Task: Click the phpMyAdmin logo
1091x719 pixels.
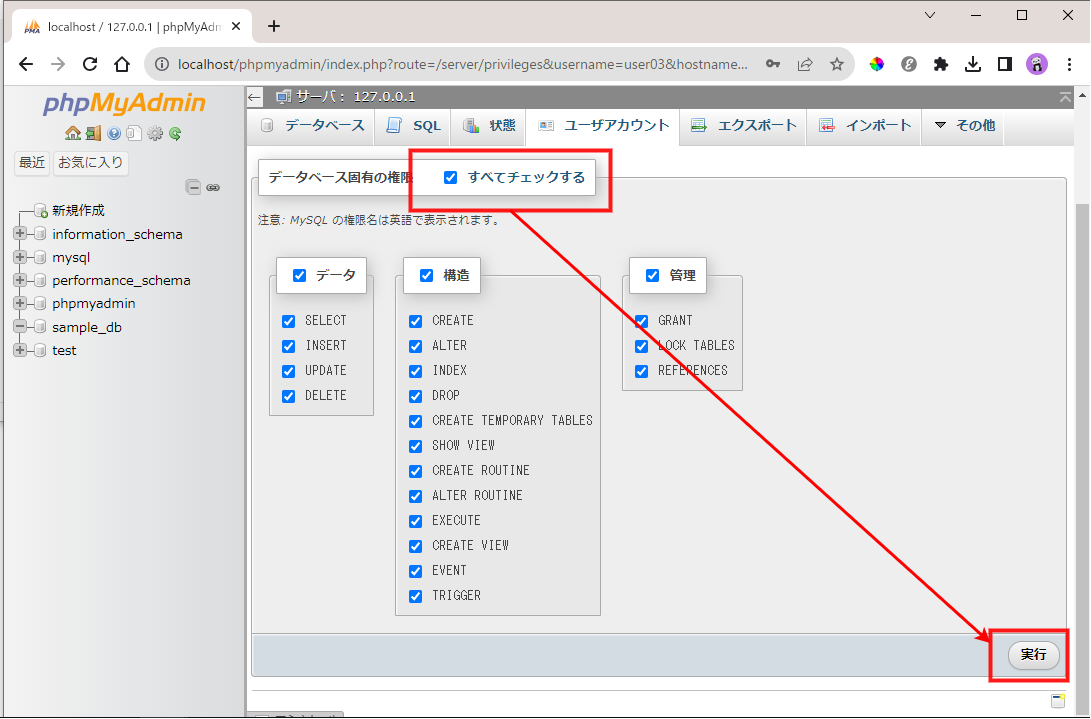Action: [x=124, y=103]
